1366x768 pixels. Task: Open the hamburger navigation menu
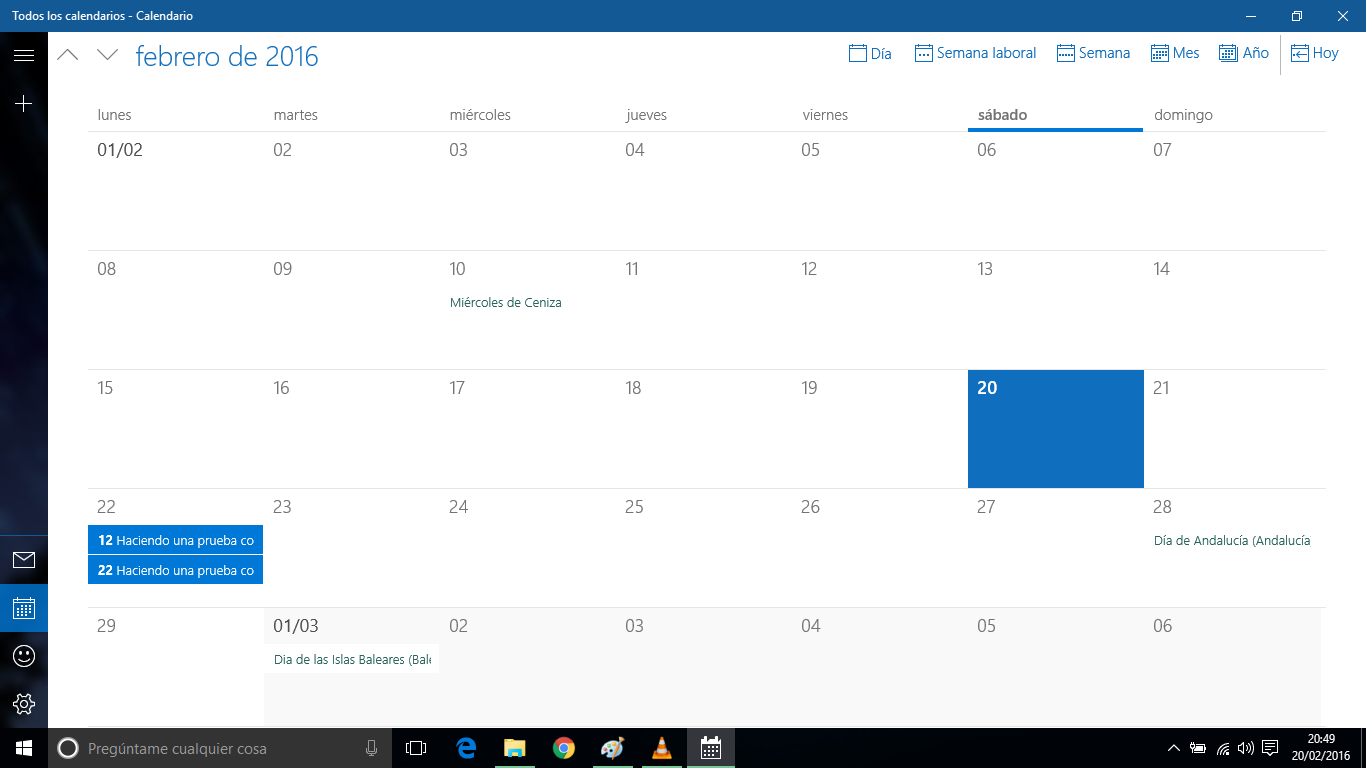(x=24, y=55)
